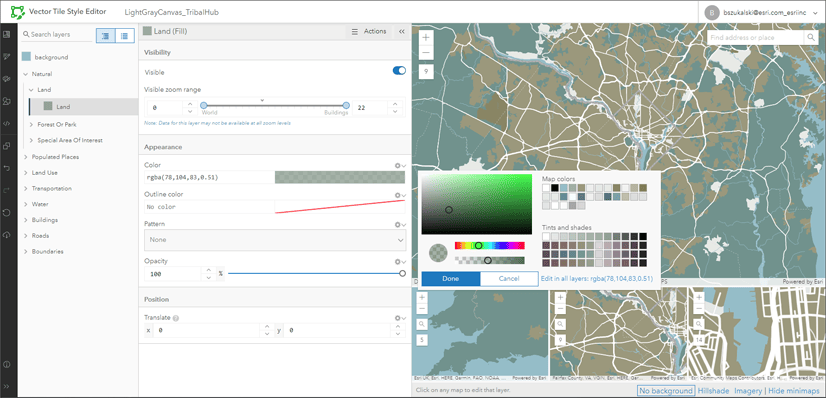
Task: Collapse the Natural layer group
Action: 25,74
